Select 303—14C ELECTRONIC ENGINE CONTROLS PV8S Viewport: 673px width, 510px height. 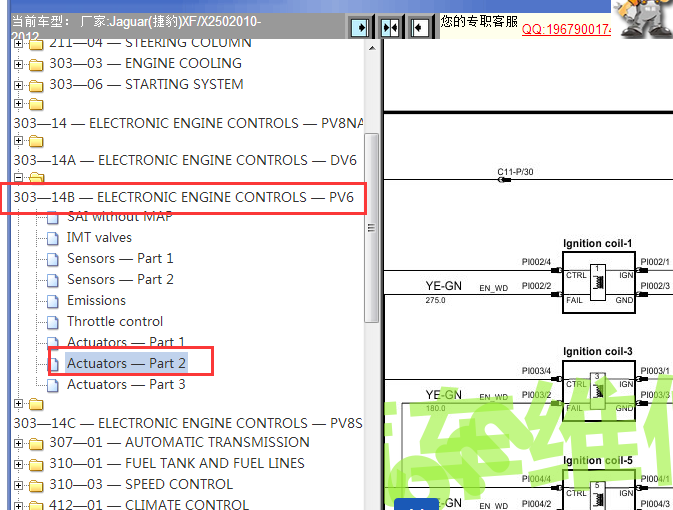(x=188, y=423)
